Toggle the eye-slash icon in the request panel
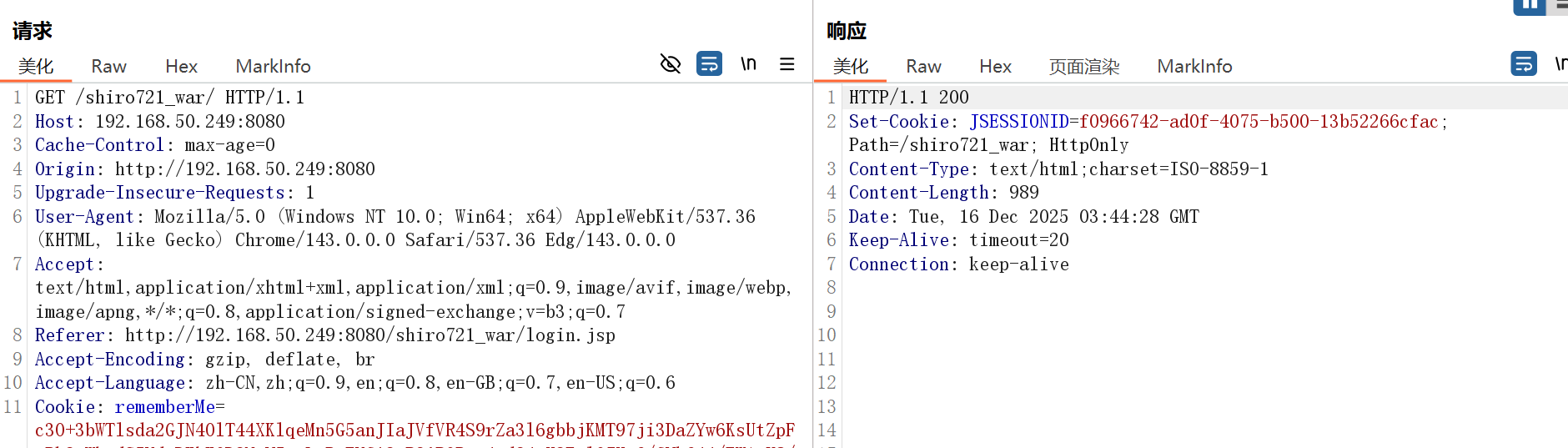This screenshot has width=1568, height=448. (671, 64)
